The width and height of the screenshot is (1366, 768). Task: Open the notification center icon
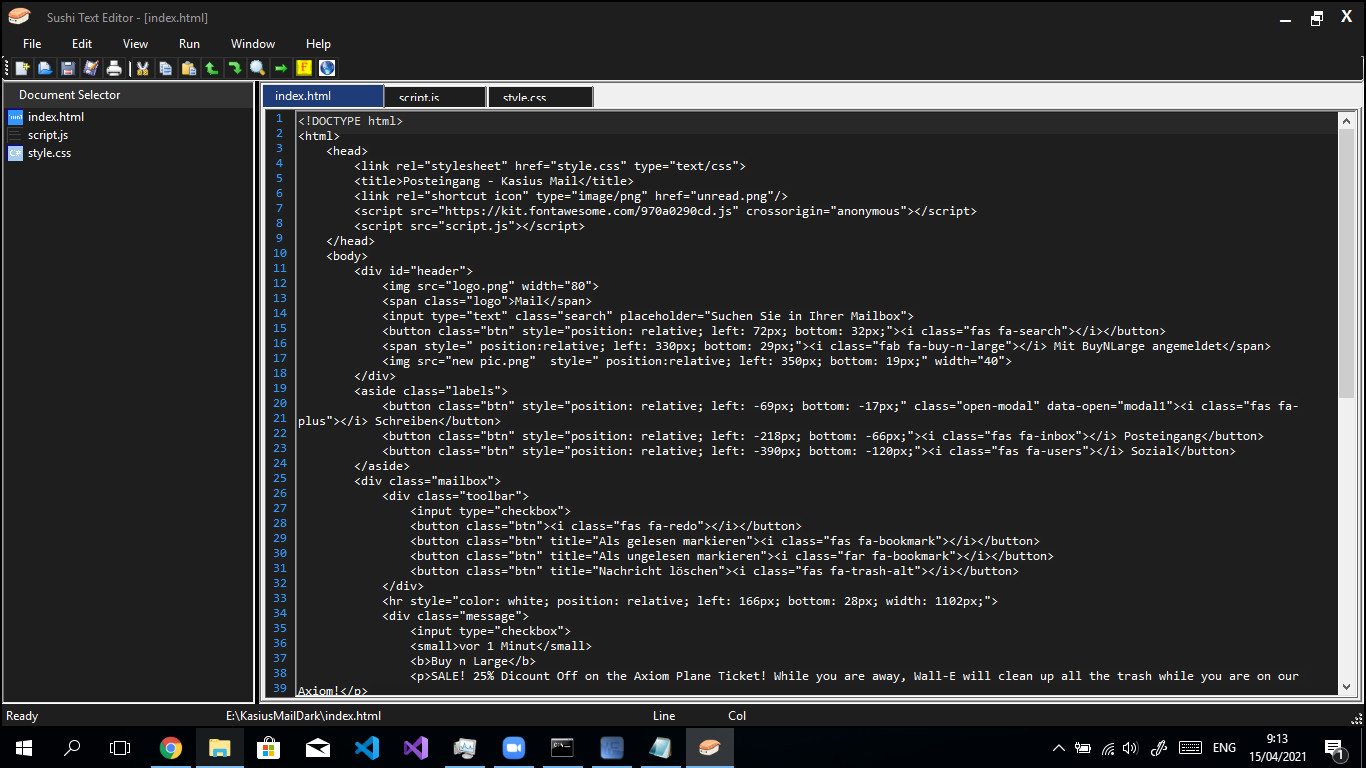pyautogui.click(x=1333, y=747)
